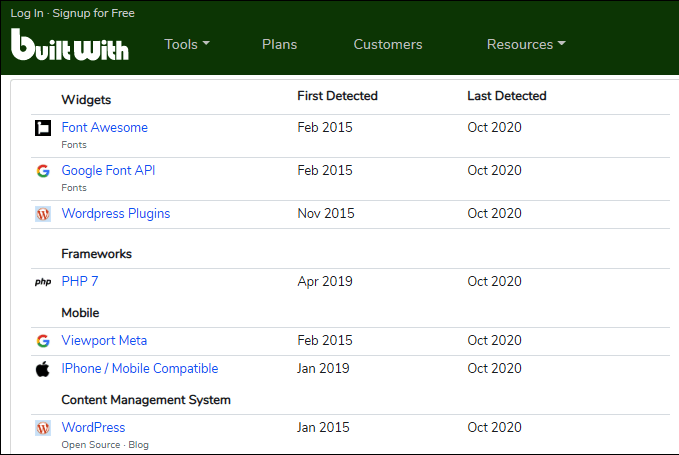This screenshot has width=679, height=455.
Task: Expand the Tools dropdown menu
Action: (187, 44)
